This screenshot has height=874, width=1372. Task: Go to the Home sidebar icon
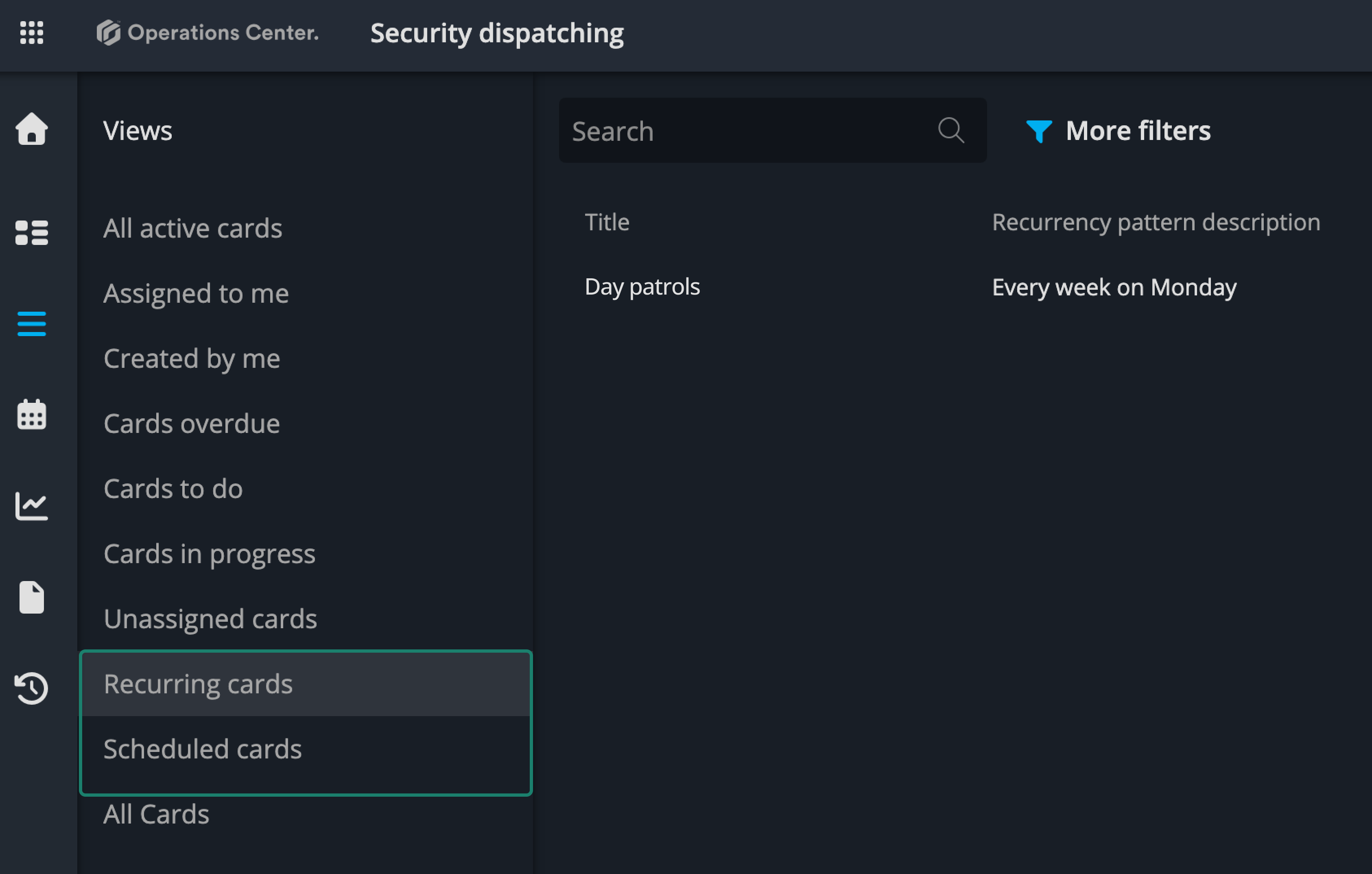point(31,129)
